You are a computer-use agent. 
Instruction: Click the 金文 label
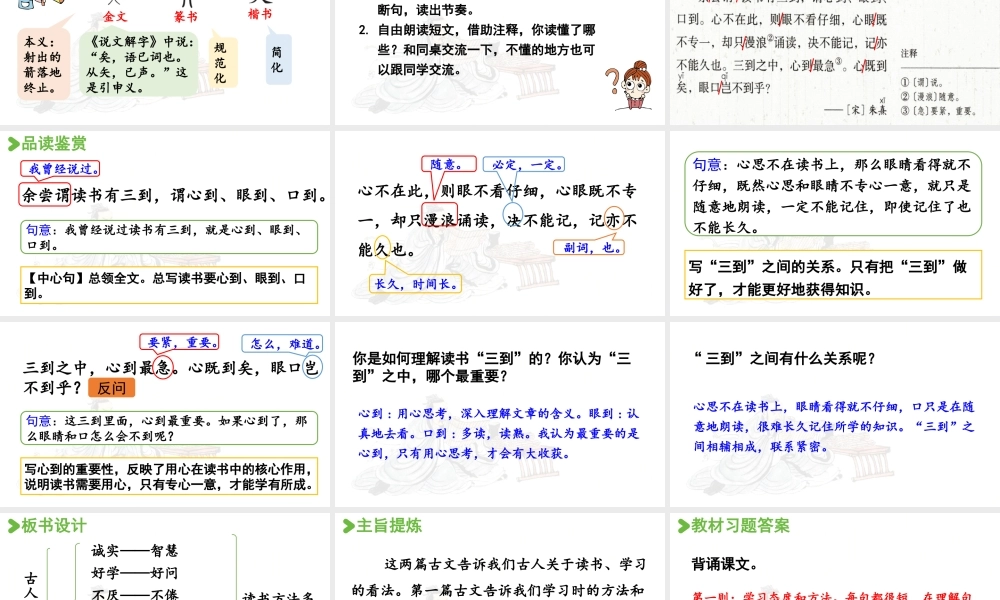point(115,17)
